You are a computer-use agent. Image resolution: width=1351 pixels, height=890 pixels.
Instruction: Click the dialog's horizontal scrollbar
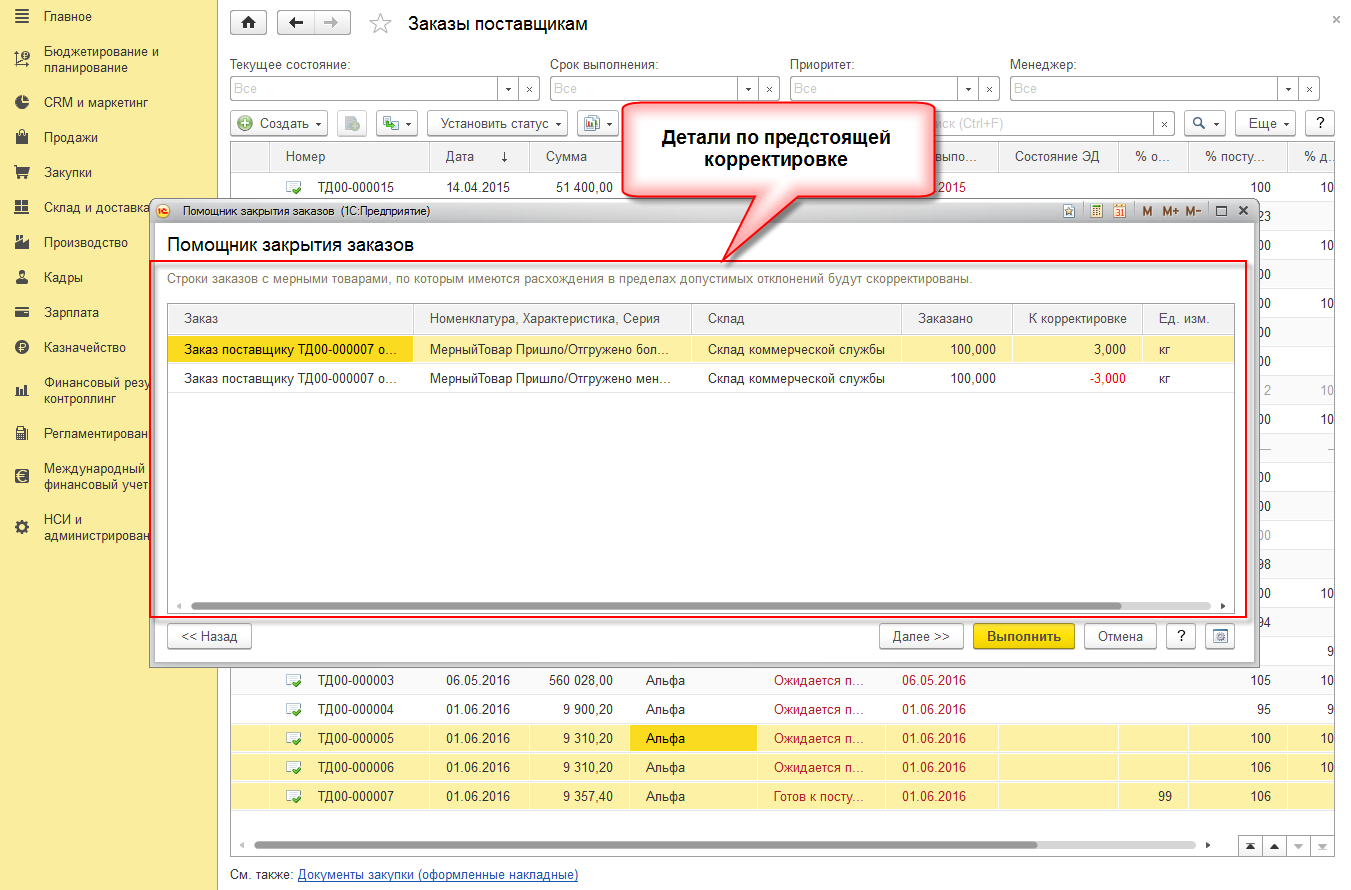tap(655, 606)
